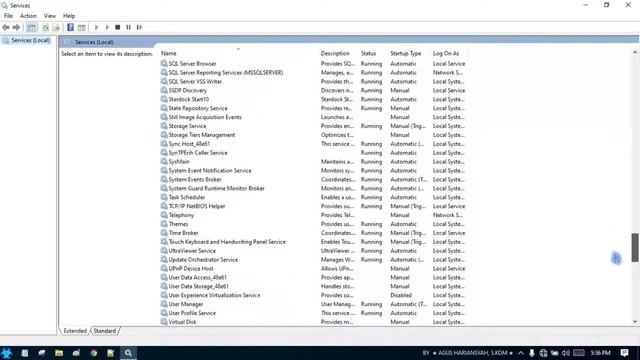The height and width of the screenshot is (360, 640).
Task: Select Services (Local) in the console tree
Action: (x=30, y=40)
